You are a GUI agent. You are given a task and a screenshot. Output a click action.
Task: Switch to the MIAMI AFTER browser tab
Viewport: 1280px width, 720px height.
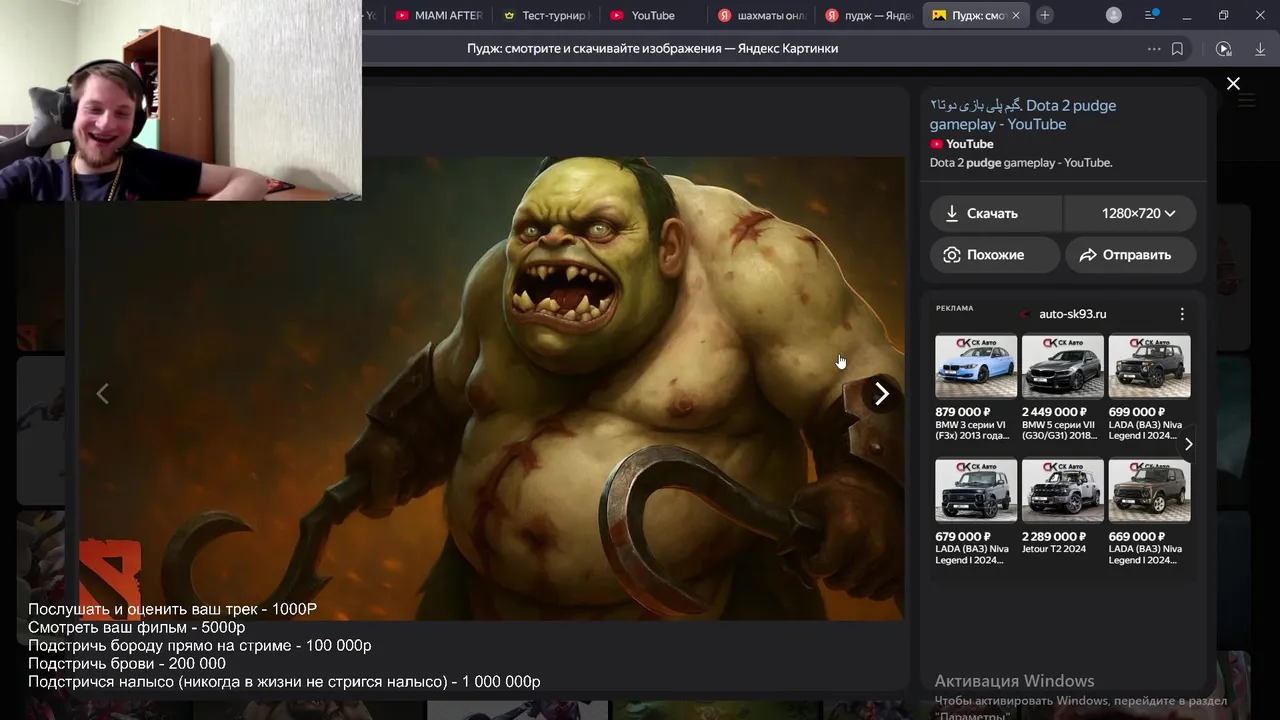click(439, 15)
